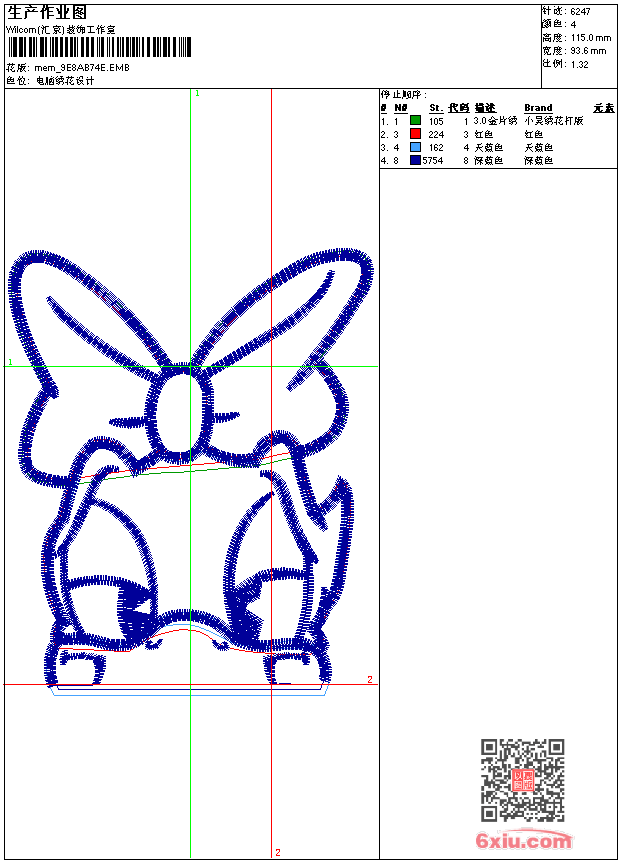The image size is (620, 860).
Task: Select the height value 115.0 mm
Action: tap(591, 38)
